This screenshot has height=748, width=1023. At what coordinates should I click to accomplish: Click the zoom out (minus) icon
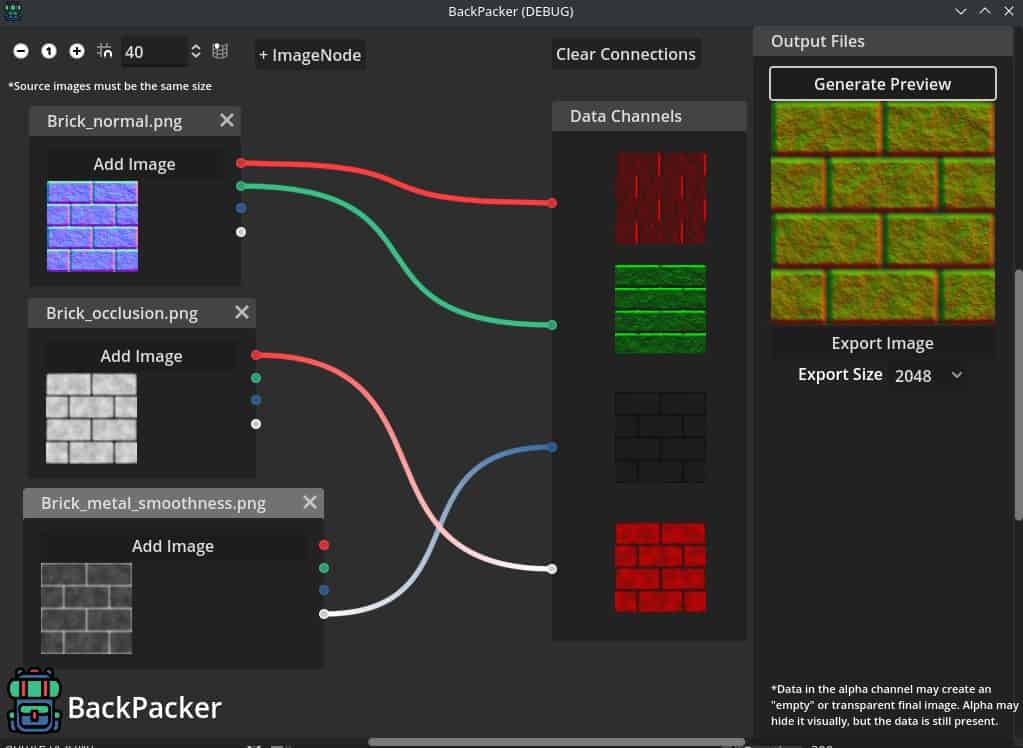pos(21,51)
